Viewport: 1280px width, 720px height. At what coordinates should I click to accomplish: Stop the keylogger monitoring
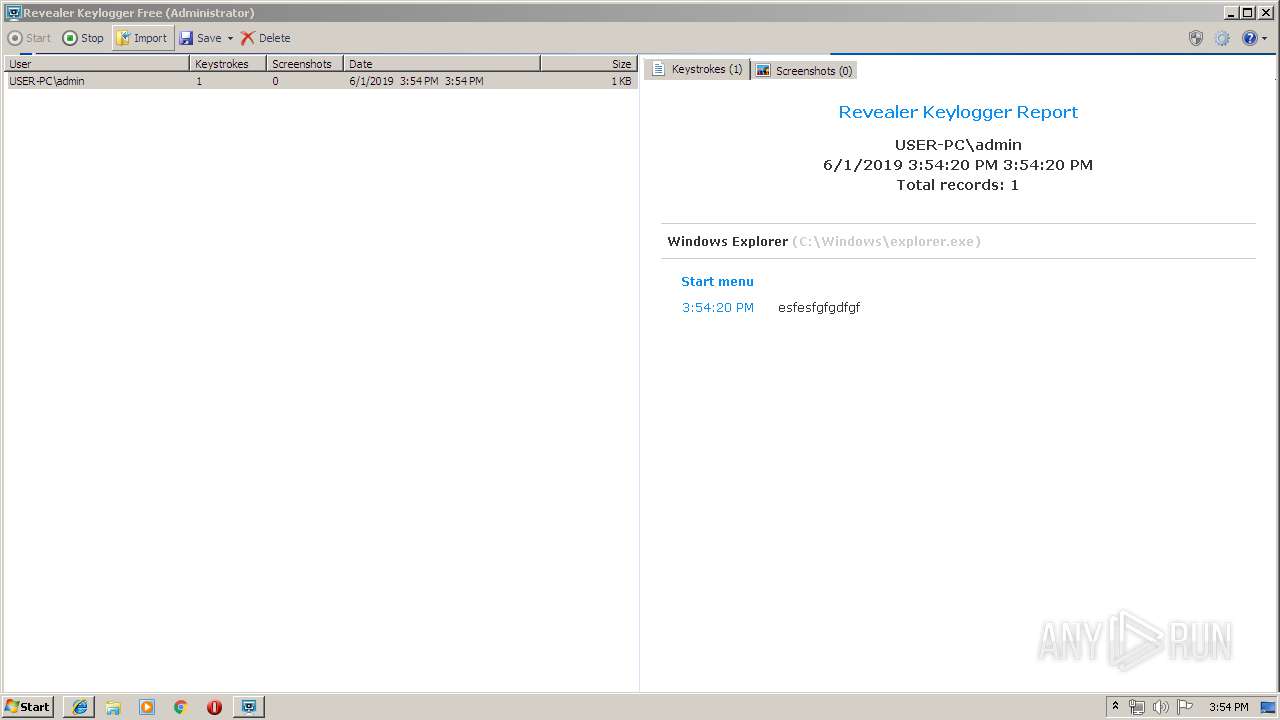click(x=83, y=38)
